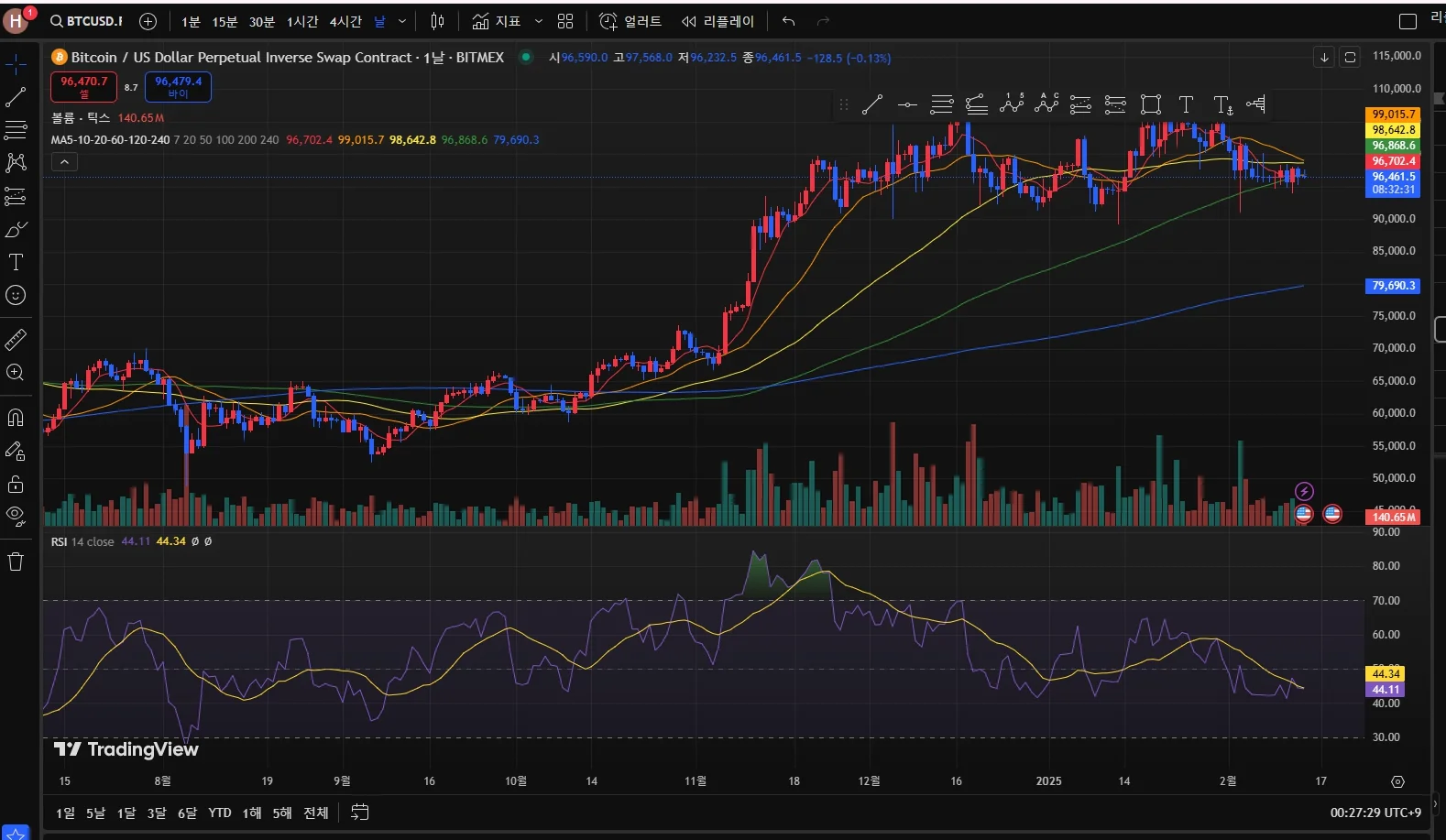
Task: Toggle lock all drawings padlock
Action: point(16,484)
